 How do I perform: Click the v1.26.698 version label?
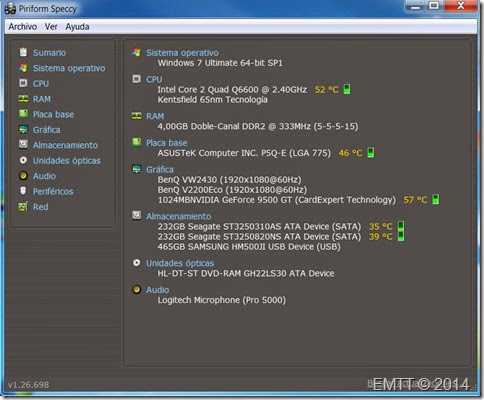[29, 385]
